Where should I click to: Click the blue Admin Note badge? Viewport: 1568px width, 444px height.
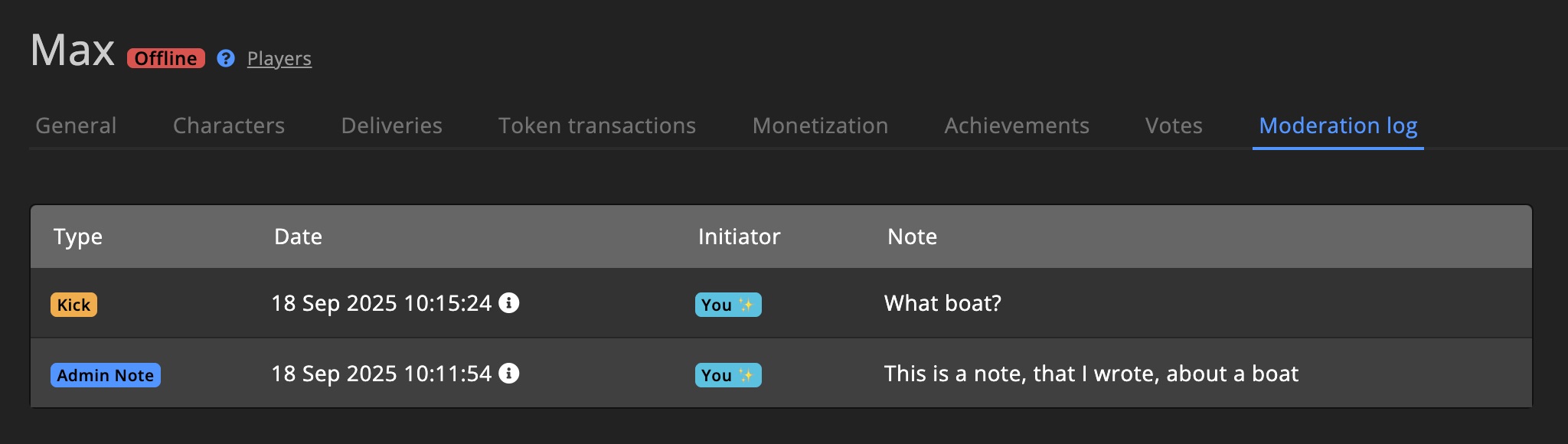click(x=106, y=375)
